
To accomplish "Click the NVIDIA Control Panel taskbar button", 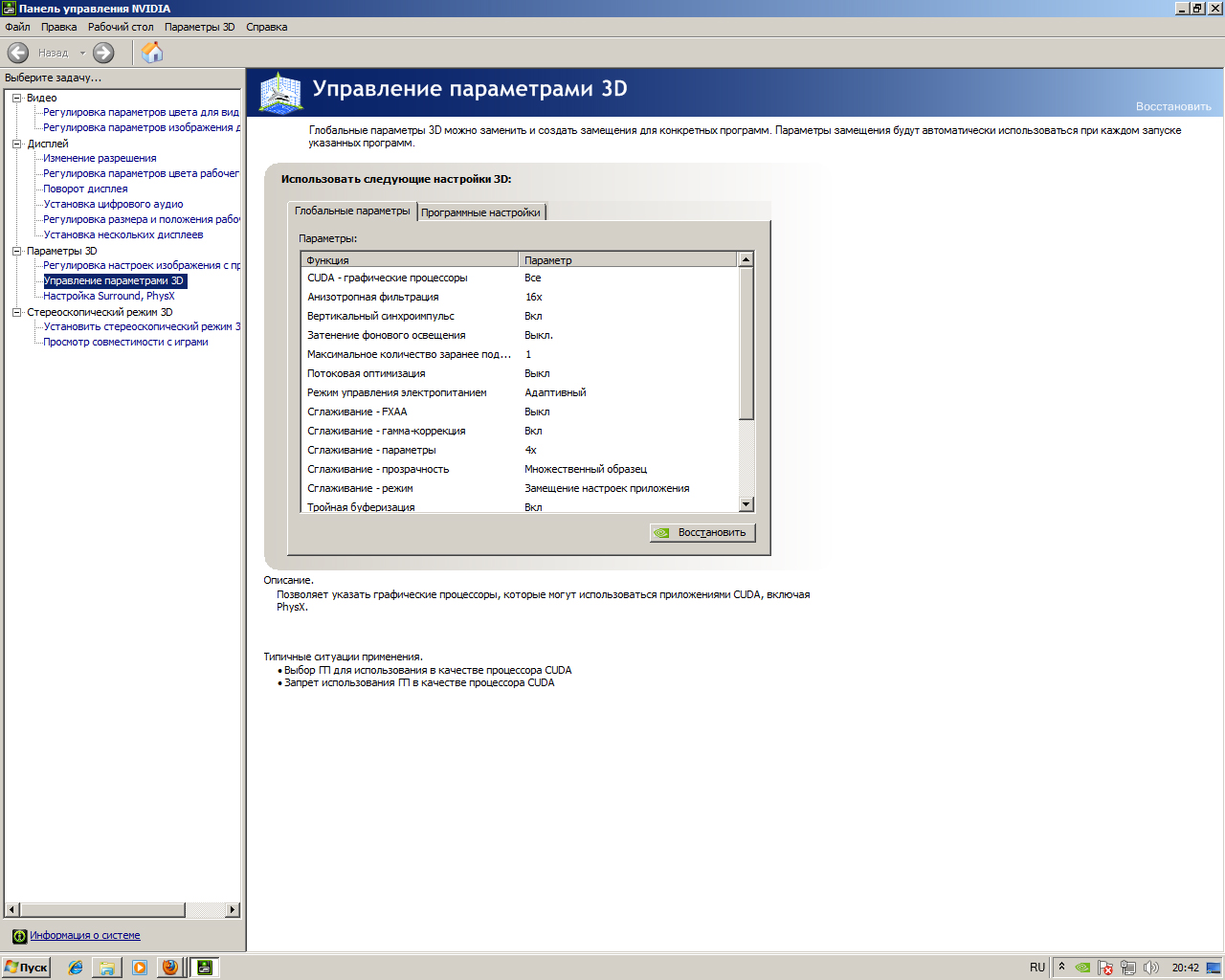I will (x=205, y=968).
